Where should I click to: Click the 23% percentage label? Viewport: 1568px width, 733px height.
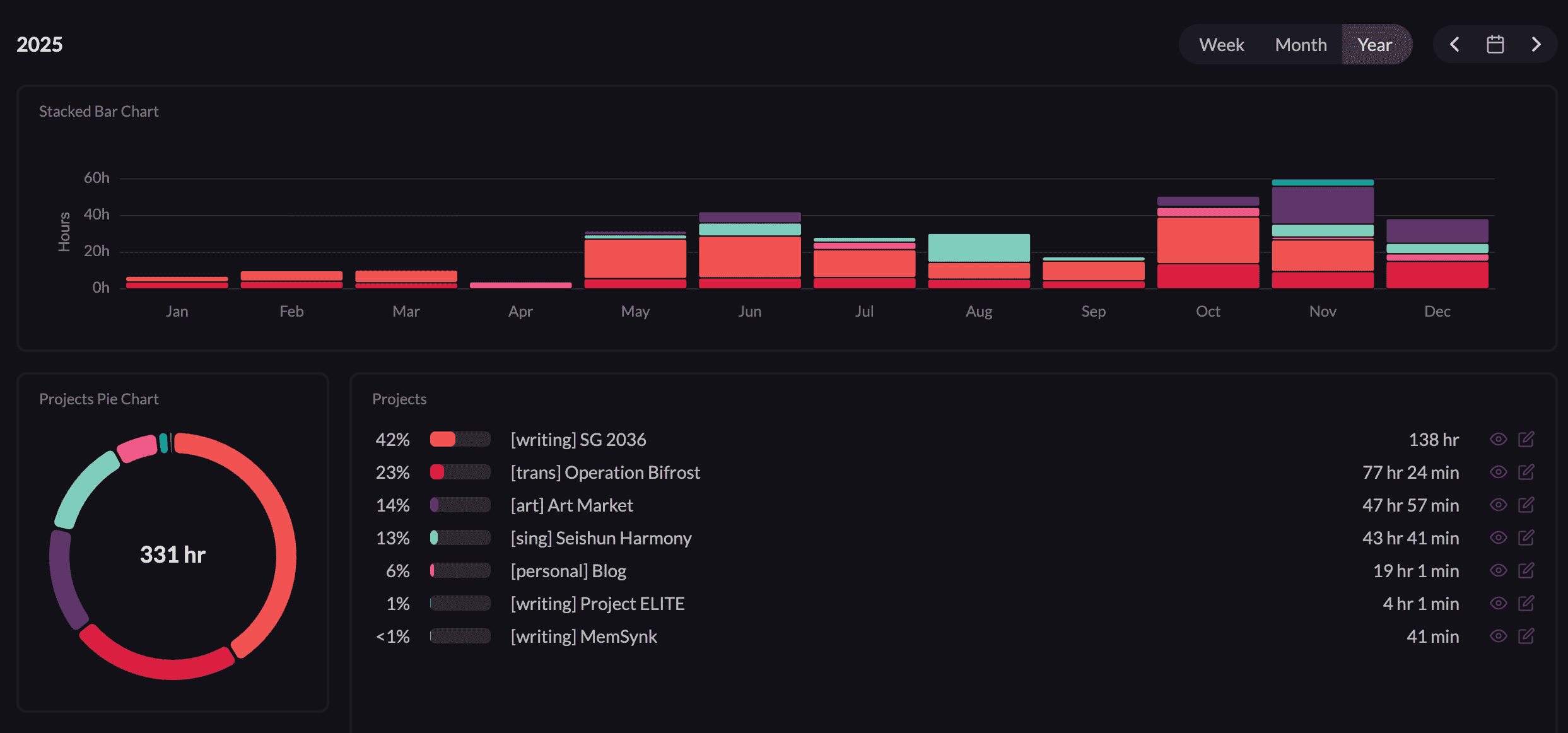point(392,472)
